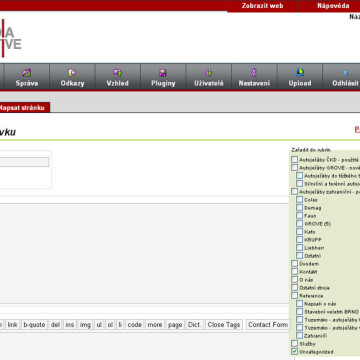
Task: Open the Vzhled appearance icon
Action: (117, 73)
